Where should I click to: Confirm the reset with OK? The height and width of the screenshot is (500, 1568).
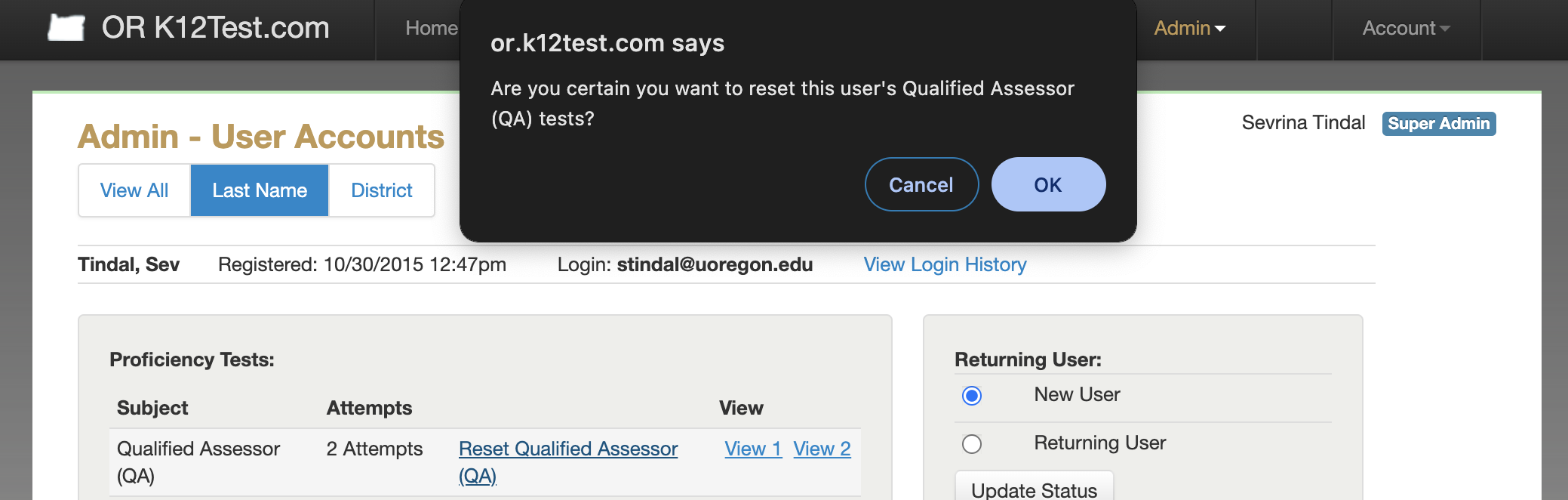point(1048,184)
